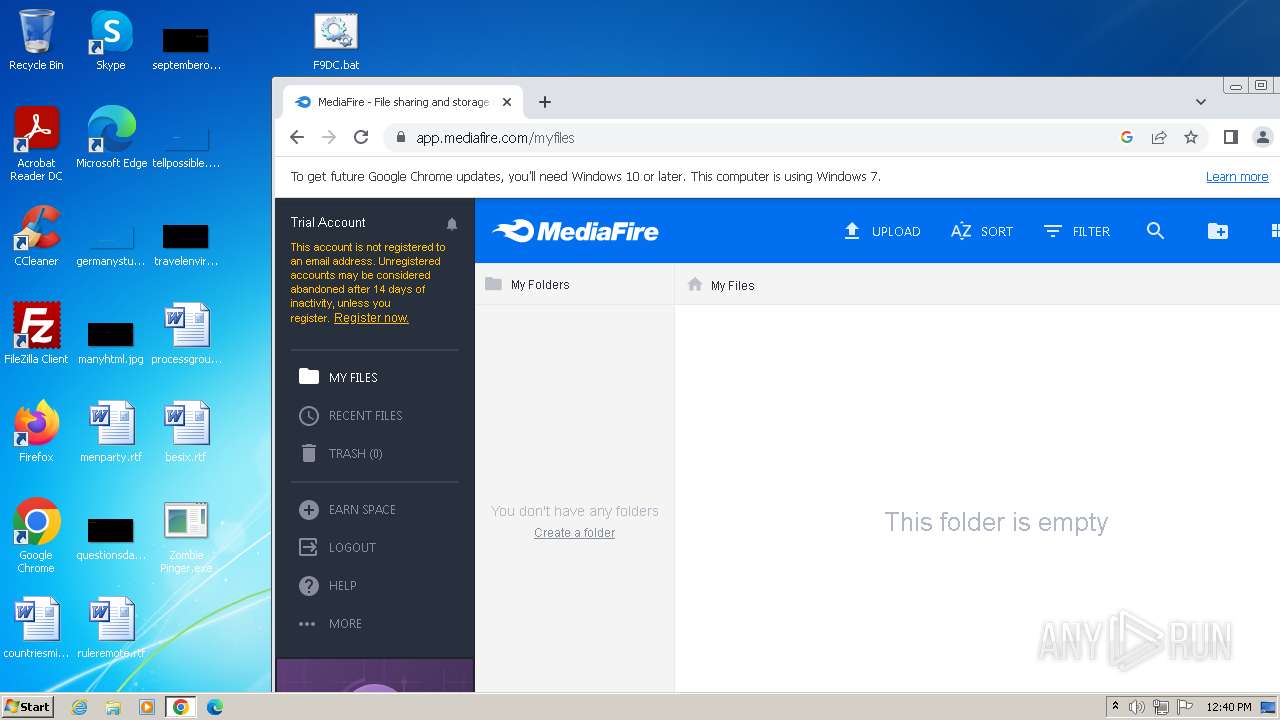The width and height of the screenshot is (1280, 720).
Task: Click Chrome's forward arrow button
Action: click(329, 137)
